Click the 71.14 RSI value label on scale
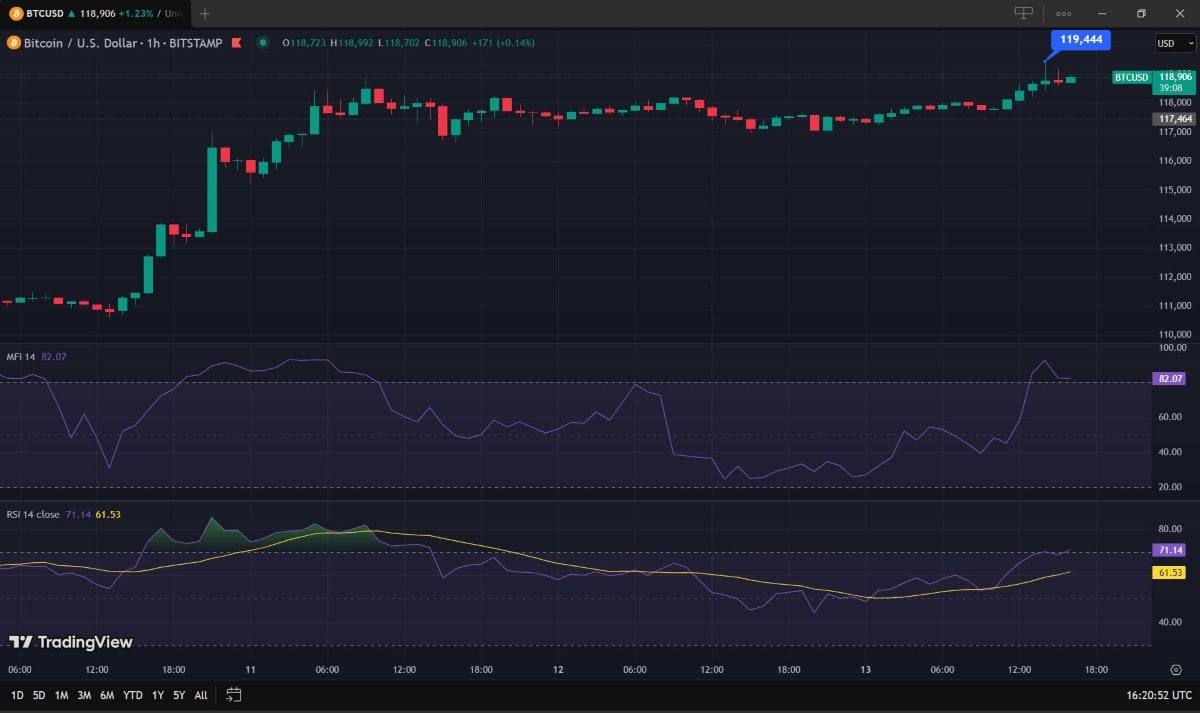The width and height of the screenshot is (1200, 713). (x=1170, y=550)
